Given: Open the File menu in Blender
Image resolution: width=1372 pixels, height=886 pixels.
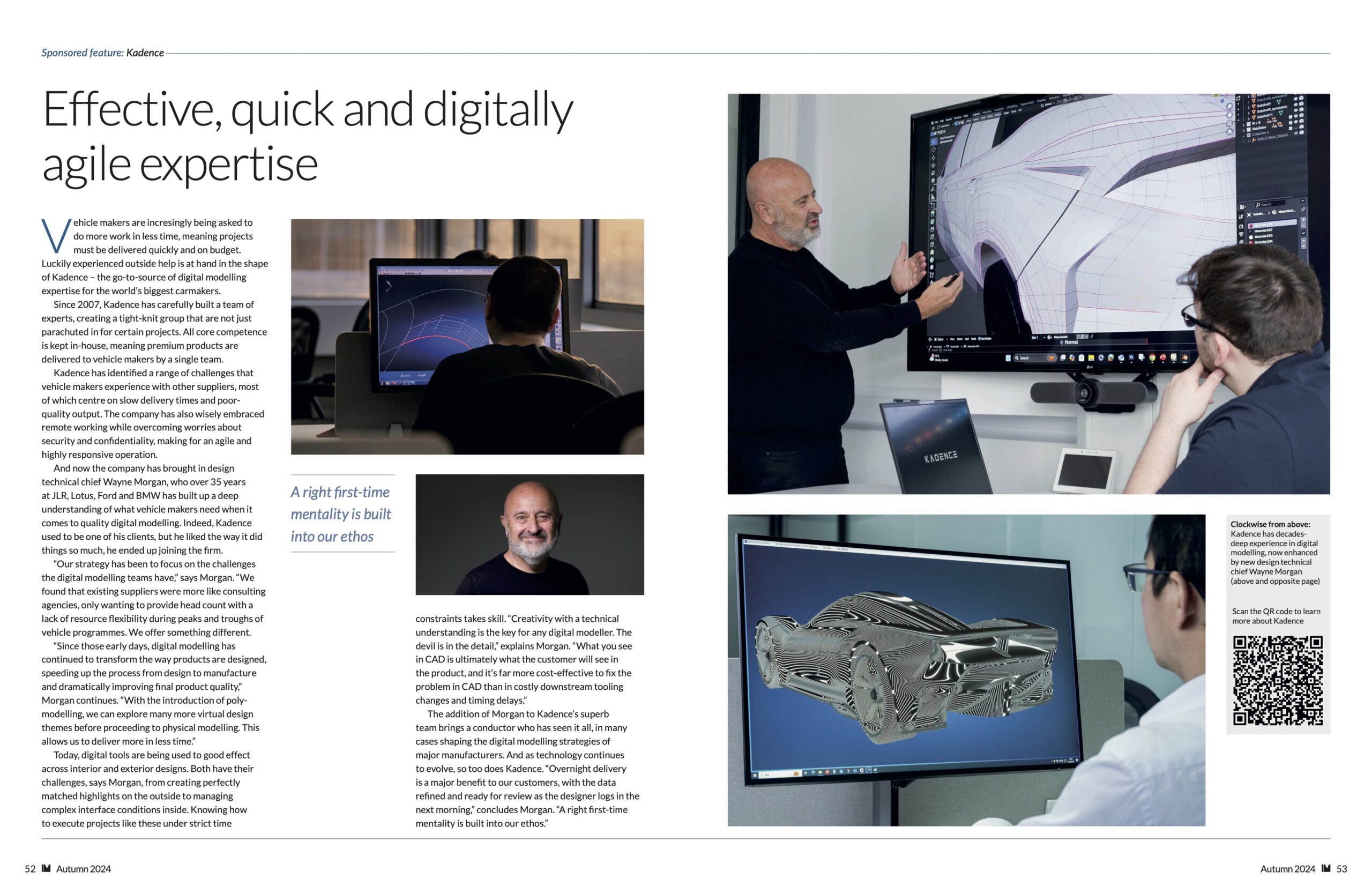Looking at the screenshot, I should pyautogui.click(x=936, y=122).
